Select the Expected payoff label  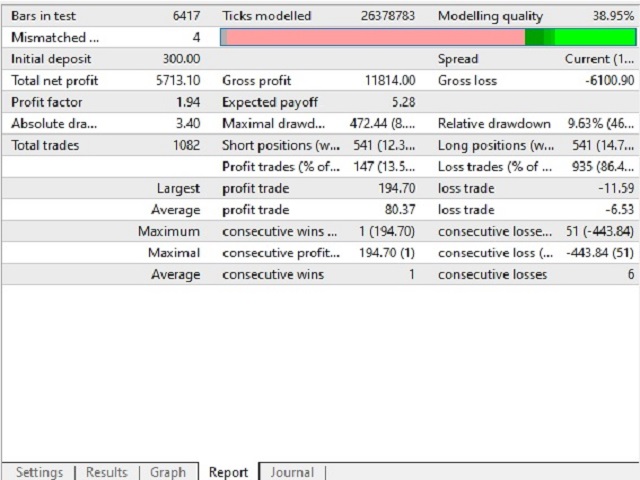270,102
